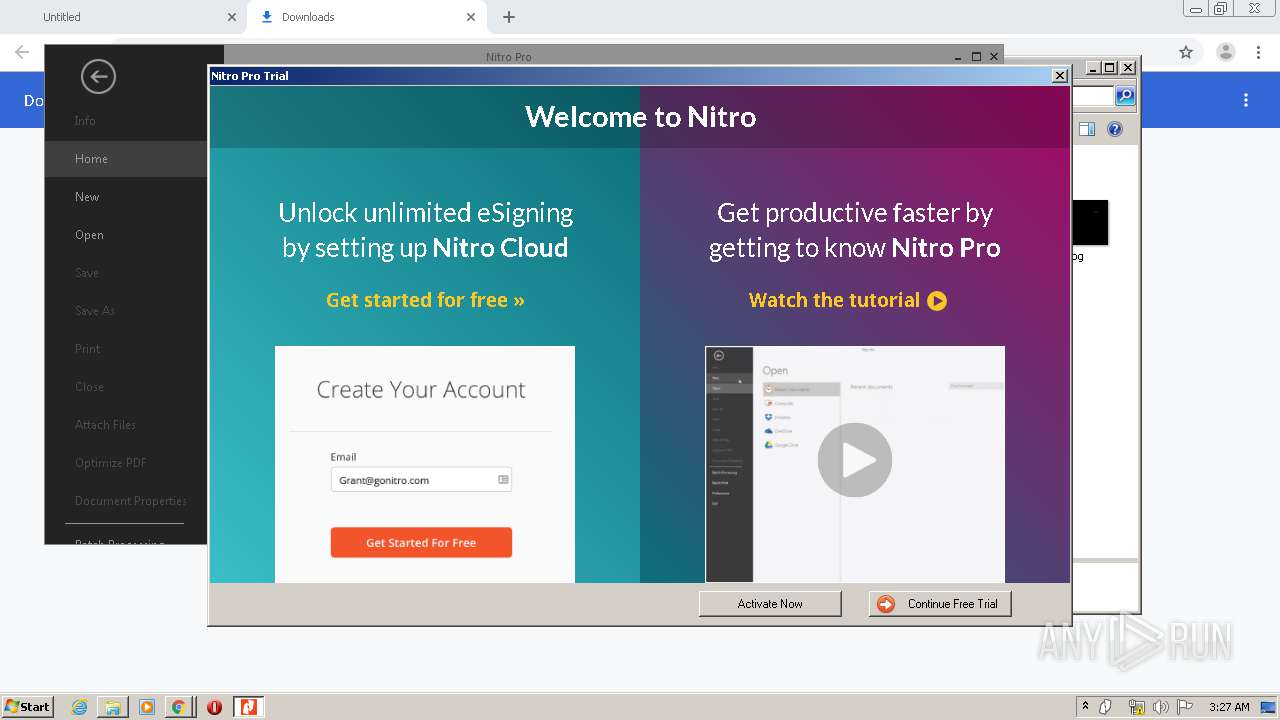Open Windows Explorer folder icon in taskbar
The height and width of the screenshot is (720, 1280).
point(113,707)
